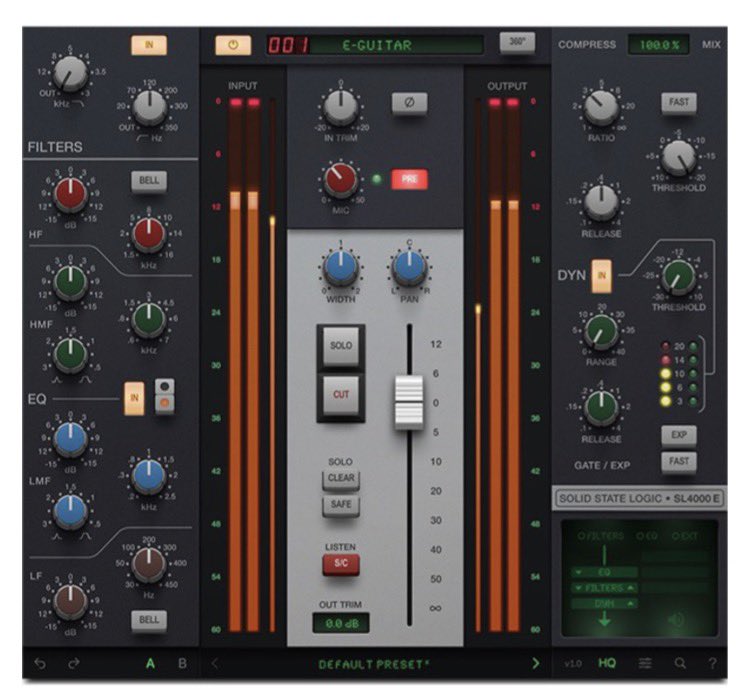Toggle gate FAST attack button
The width and height of the screenshot is (750, 699).
pos(679,461)
